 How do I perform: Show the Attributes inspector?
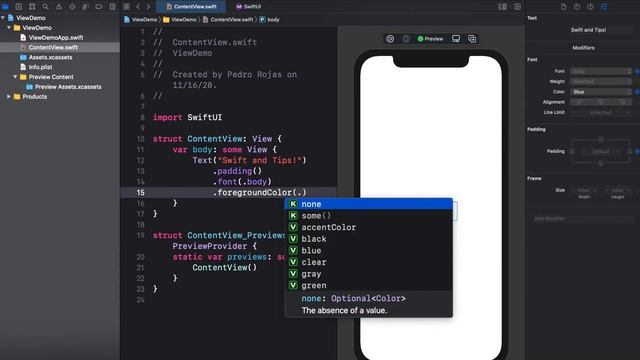[x=604, y=7]
